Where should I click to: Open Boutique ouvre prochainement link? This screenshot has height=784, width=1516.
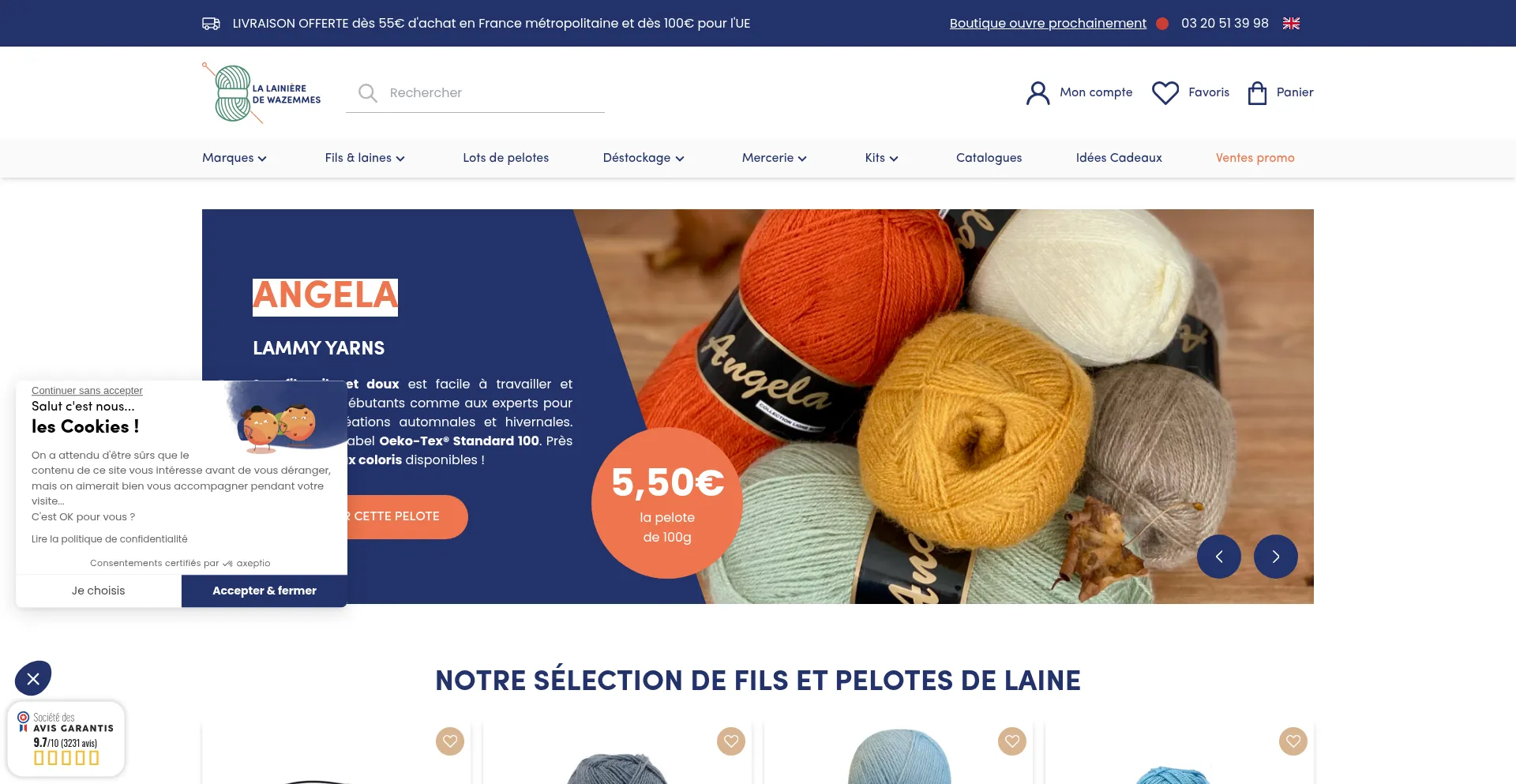(1048, 24)
